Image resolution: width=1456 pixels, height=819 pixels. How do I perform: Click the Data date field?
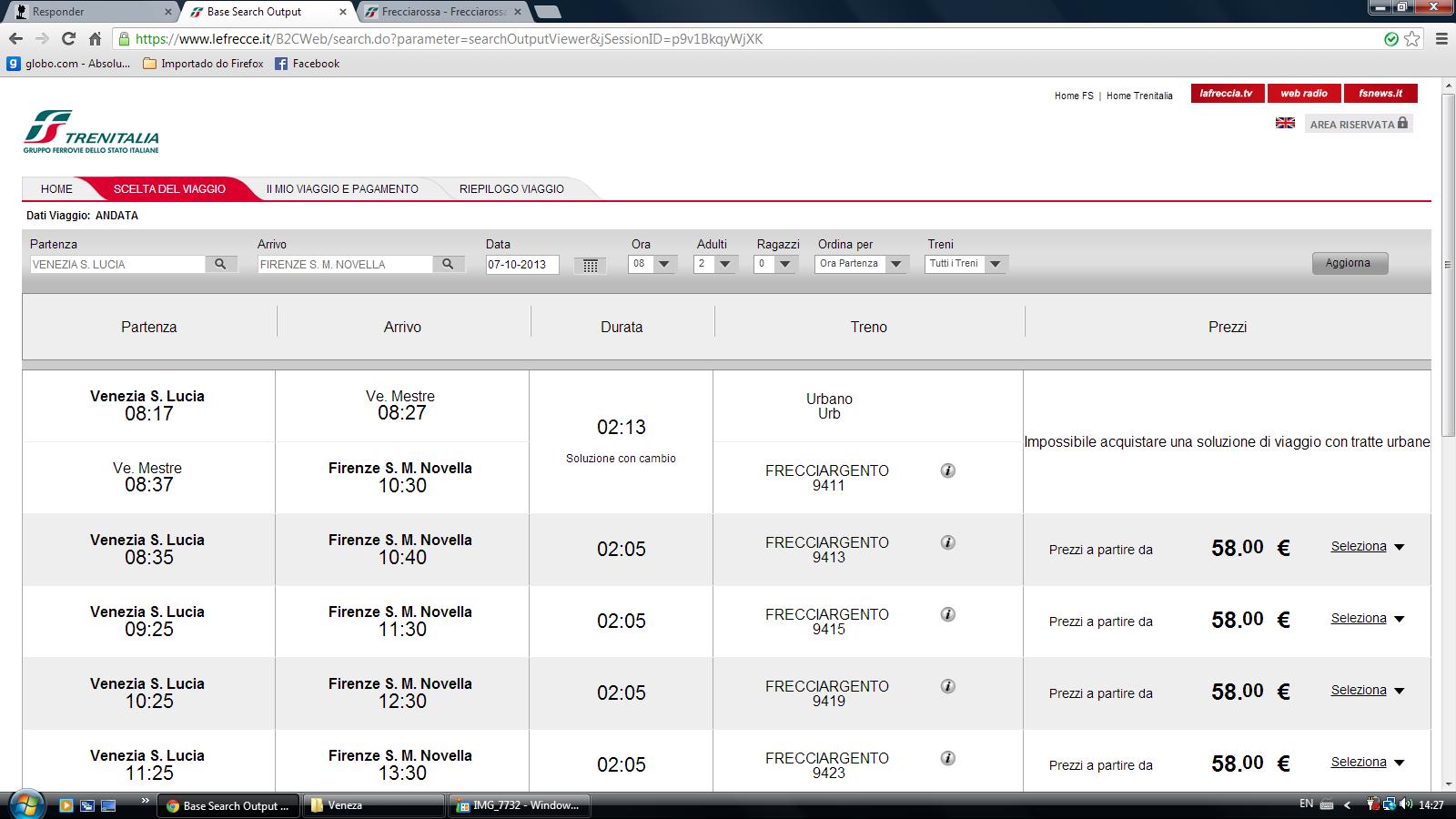coord(522,265)
